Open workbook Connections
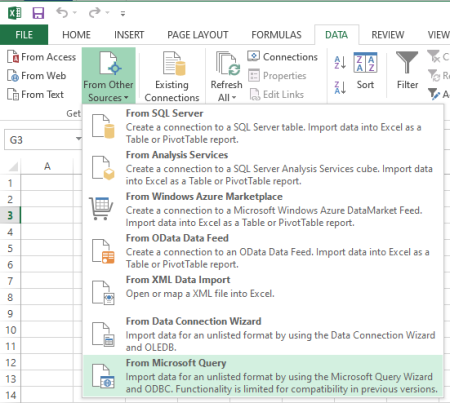Viewport: 450px width, 403px height. (283, 57)
